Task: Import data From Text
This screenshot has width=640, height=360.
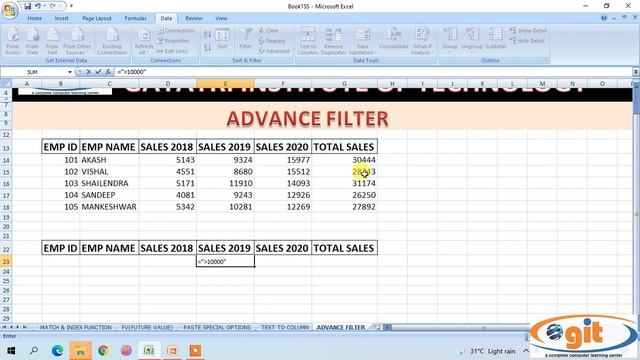Action: point(52,41)
